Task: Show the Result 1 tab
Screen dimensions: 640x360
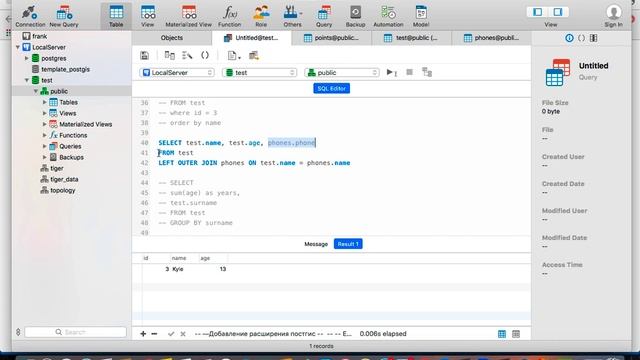Action: (348, 244)
